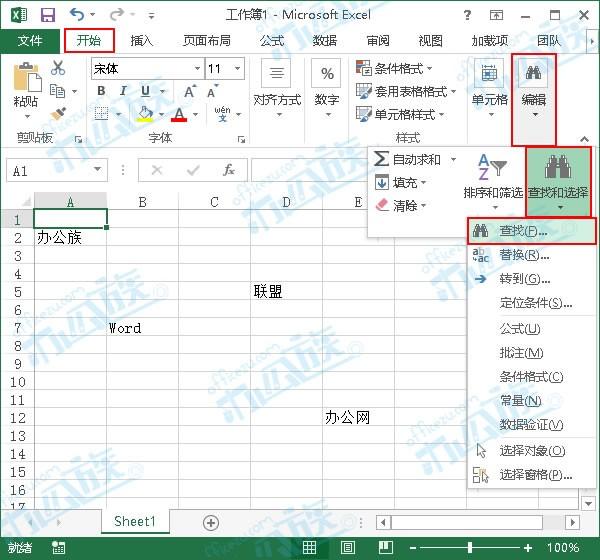Viewport: 600px width, 560px height.
Task: Switch to the 视图 view tab
Action: click(x=430, y=41)
